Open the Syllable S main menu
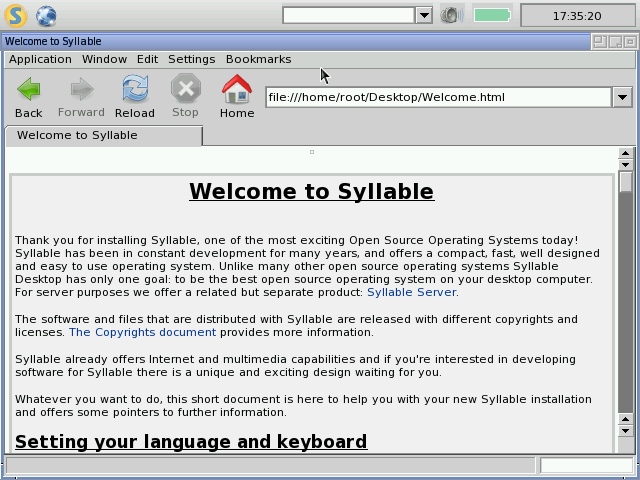The image size is (640, 480). coord(16,16)
